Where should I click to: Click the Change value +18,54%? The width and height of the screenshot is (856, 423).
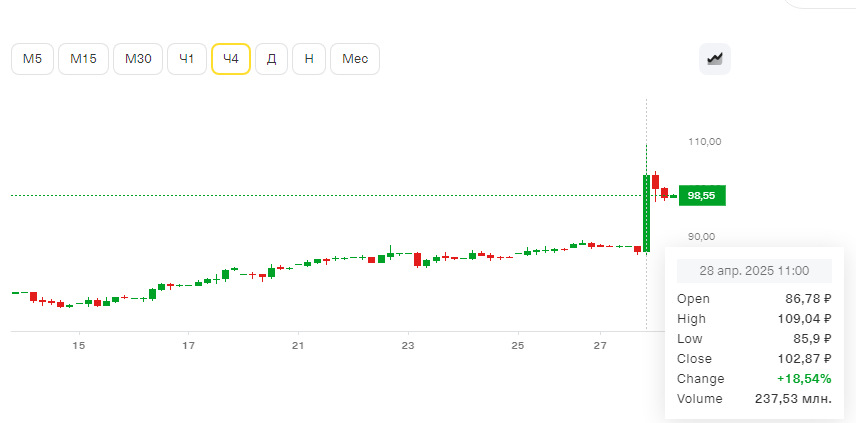[804, 378]
